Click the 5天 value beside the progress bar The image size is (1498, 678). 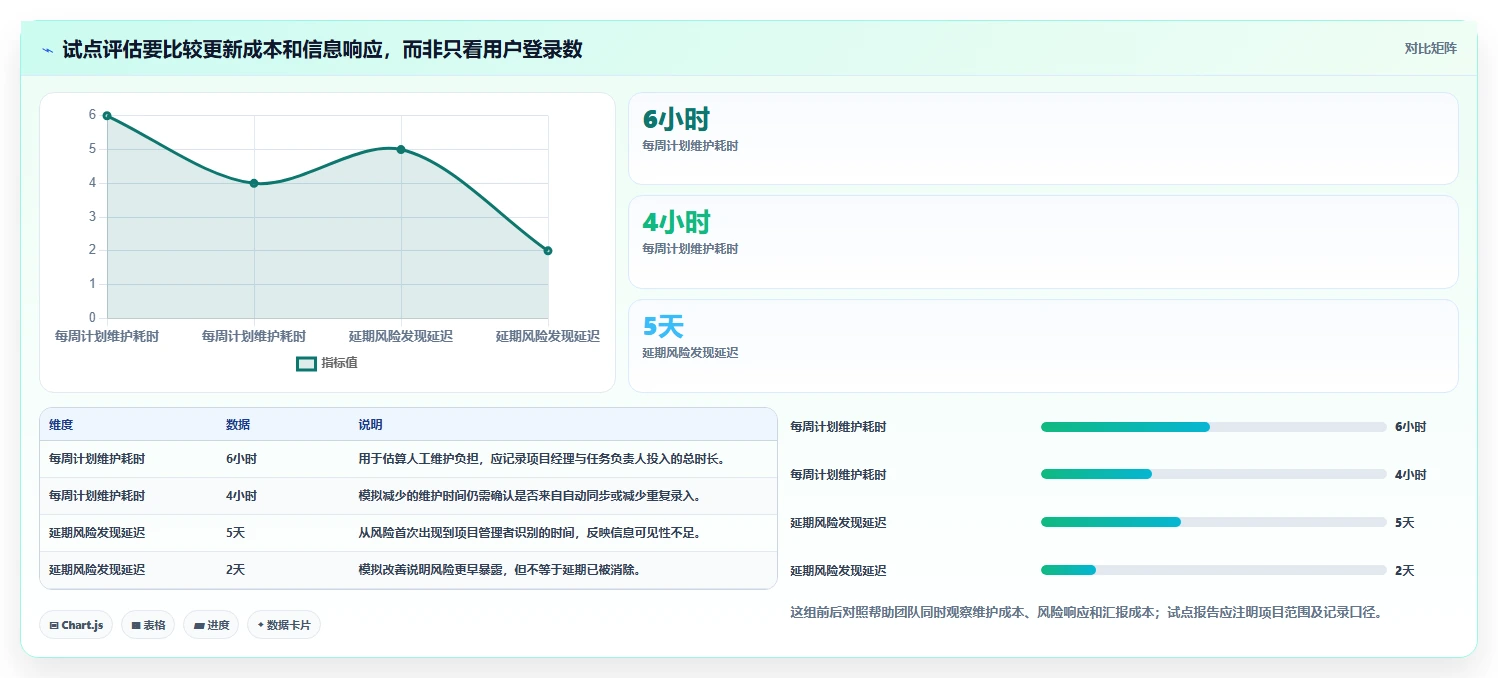pos(1405,523)
